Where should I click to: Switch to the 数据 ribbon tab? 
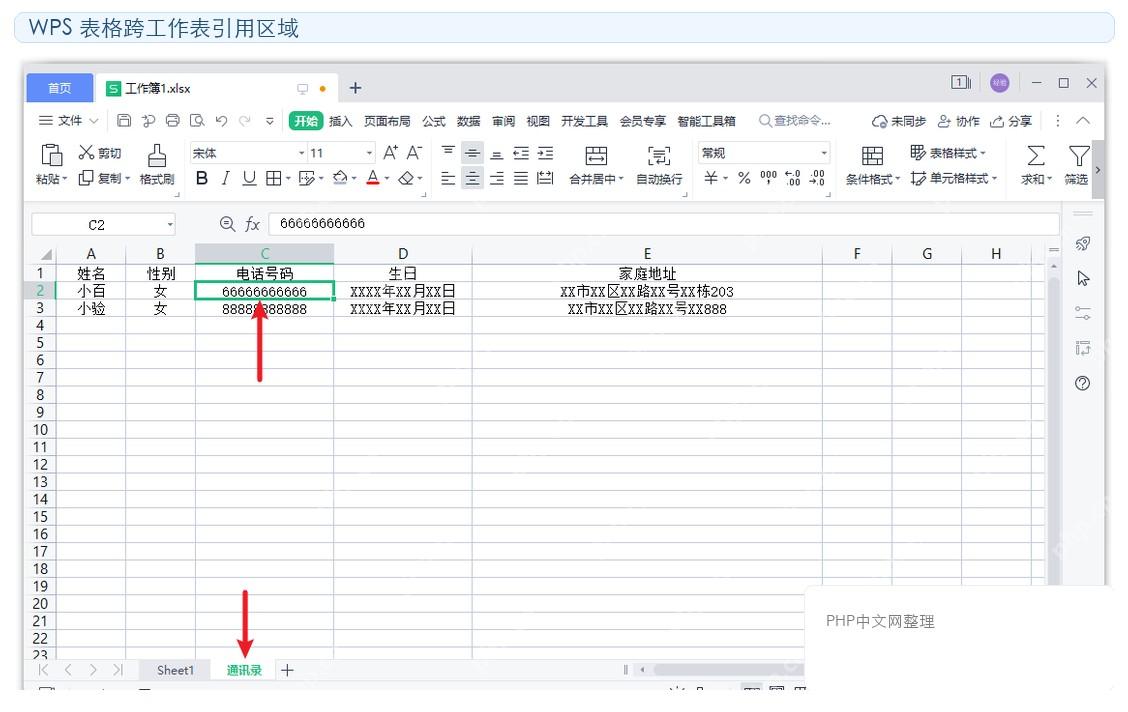(x=468, y=121)
